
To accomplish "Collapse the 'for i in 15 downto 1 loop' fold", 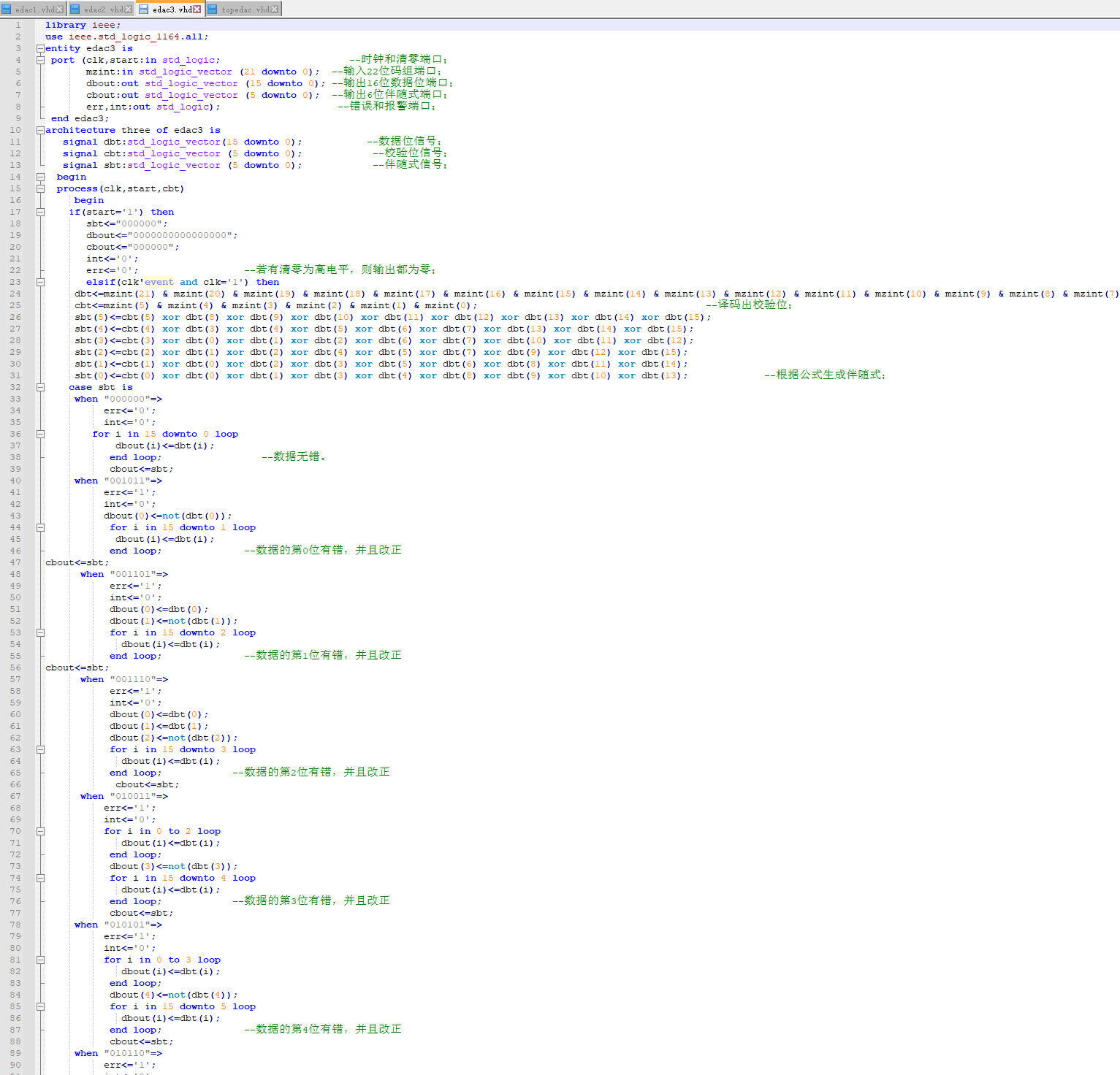I will pos(40,527).
